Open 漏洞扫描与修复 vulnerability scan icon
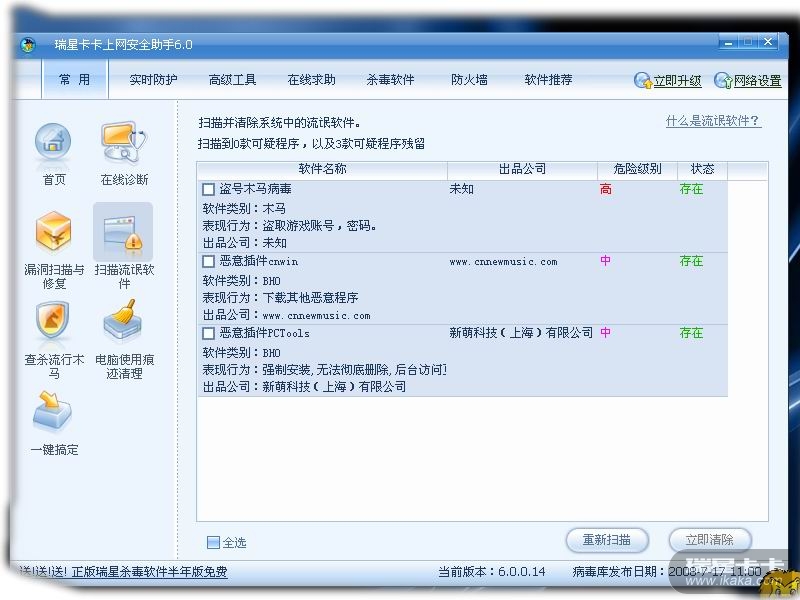Screen dimensions: 800x600 coord(53,232)
